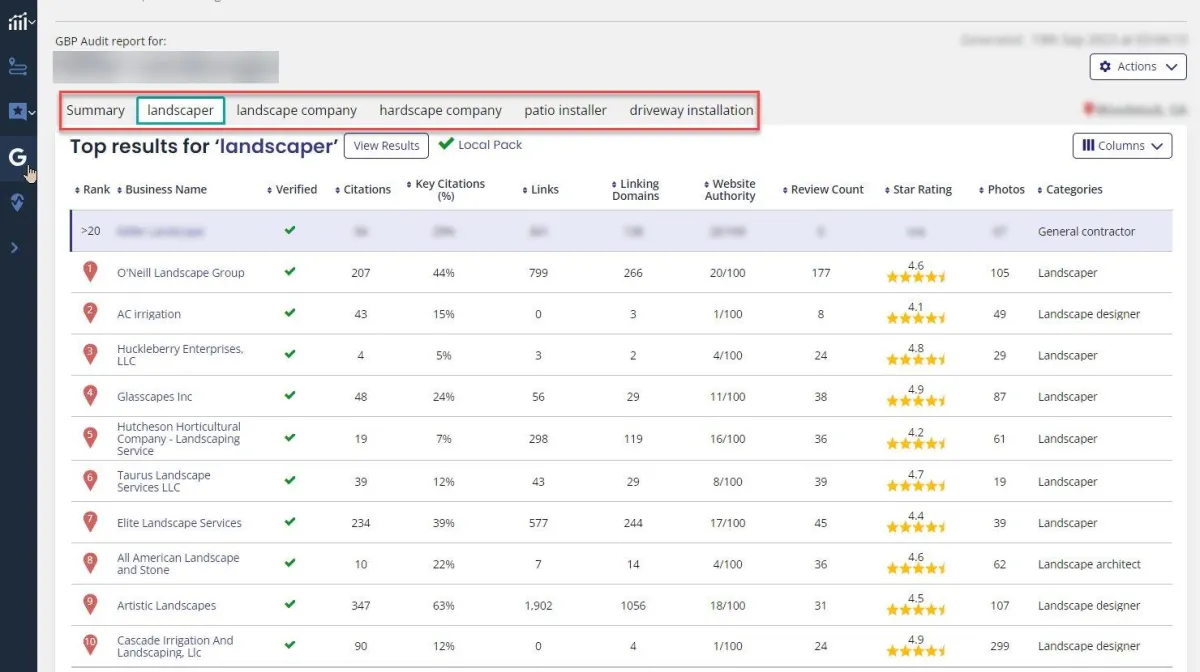Click rank 1 map pin for O'Neill Landscape
This screenshot has width=1200, height=672.
[90, 271]
